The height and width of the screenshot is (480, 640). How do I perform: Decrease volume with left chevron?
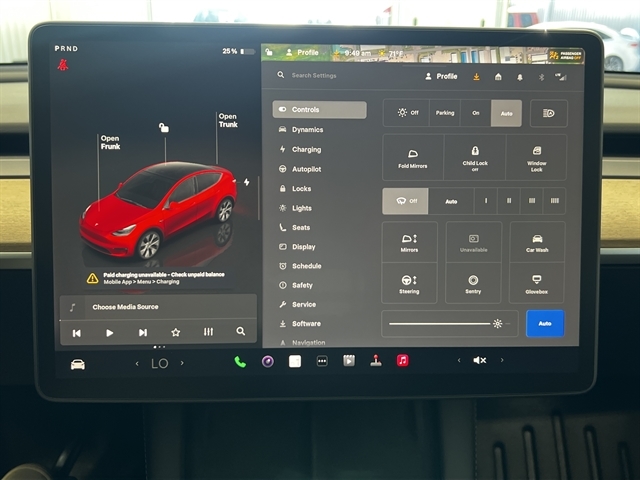[459, 360]
